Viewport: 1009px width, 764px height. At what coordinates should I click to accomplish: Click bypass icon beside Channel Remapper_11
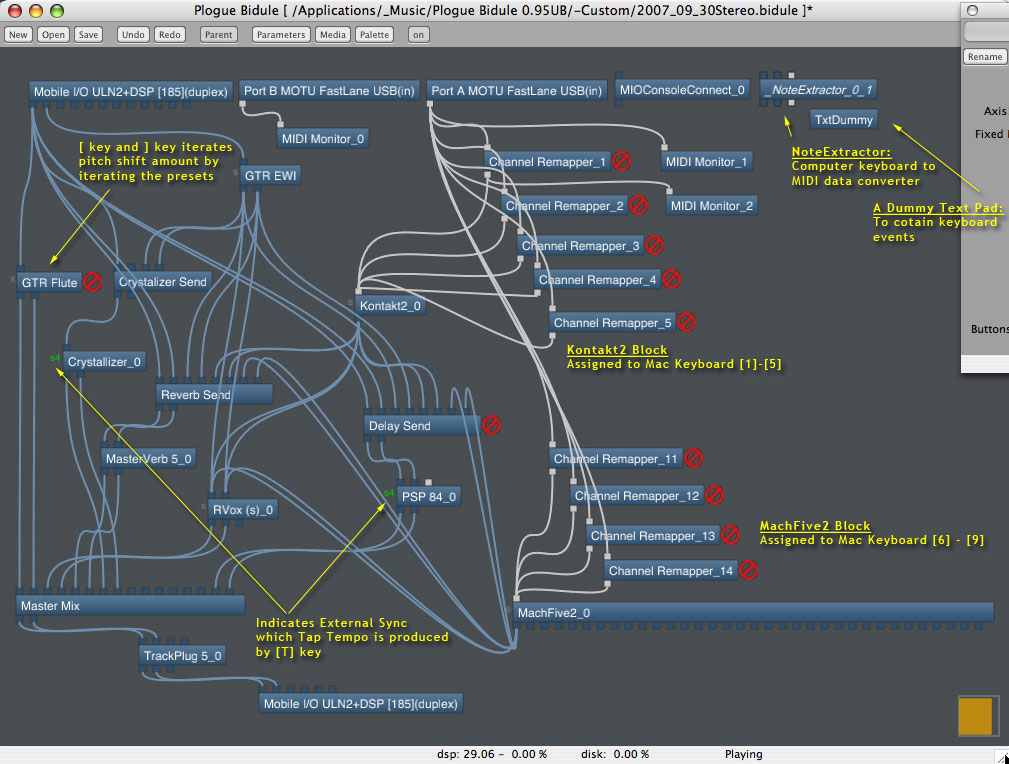(693, 458)
